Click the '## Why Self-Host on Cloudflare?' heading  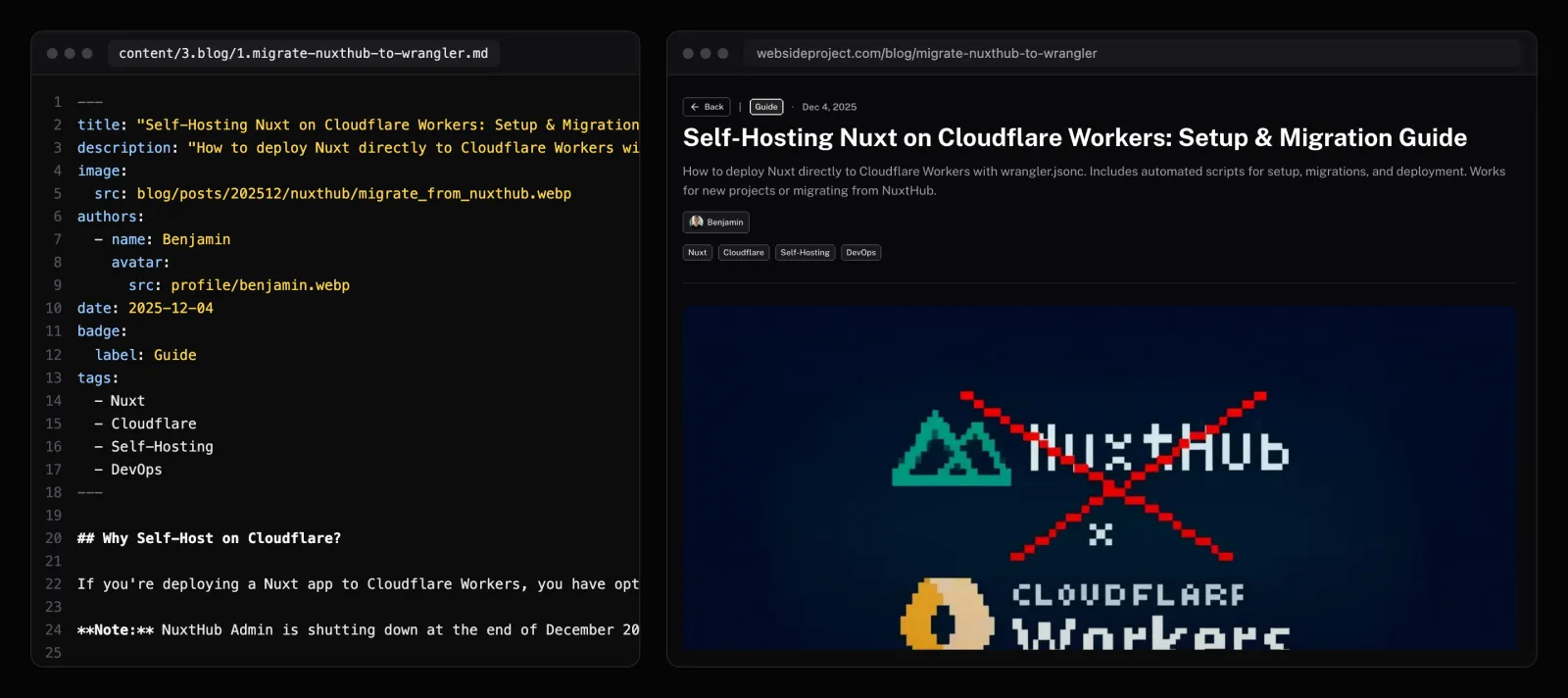pyautogui.click(x=210, y=538)
